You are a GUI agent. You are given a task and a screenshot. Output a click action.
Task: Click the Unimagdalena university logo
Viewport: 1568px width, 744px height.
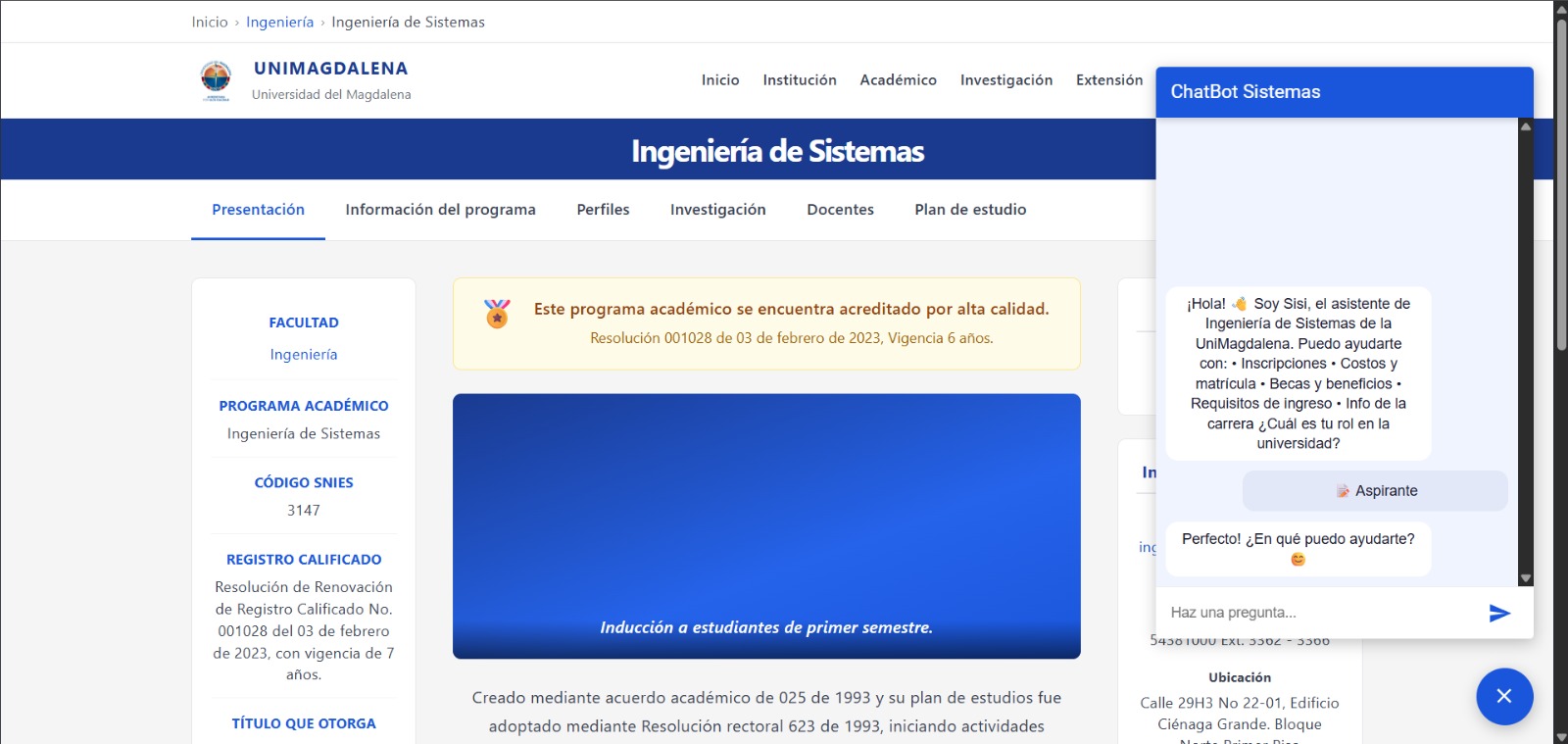pyautogui.click(x=216, y=80)
